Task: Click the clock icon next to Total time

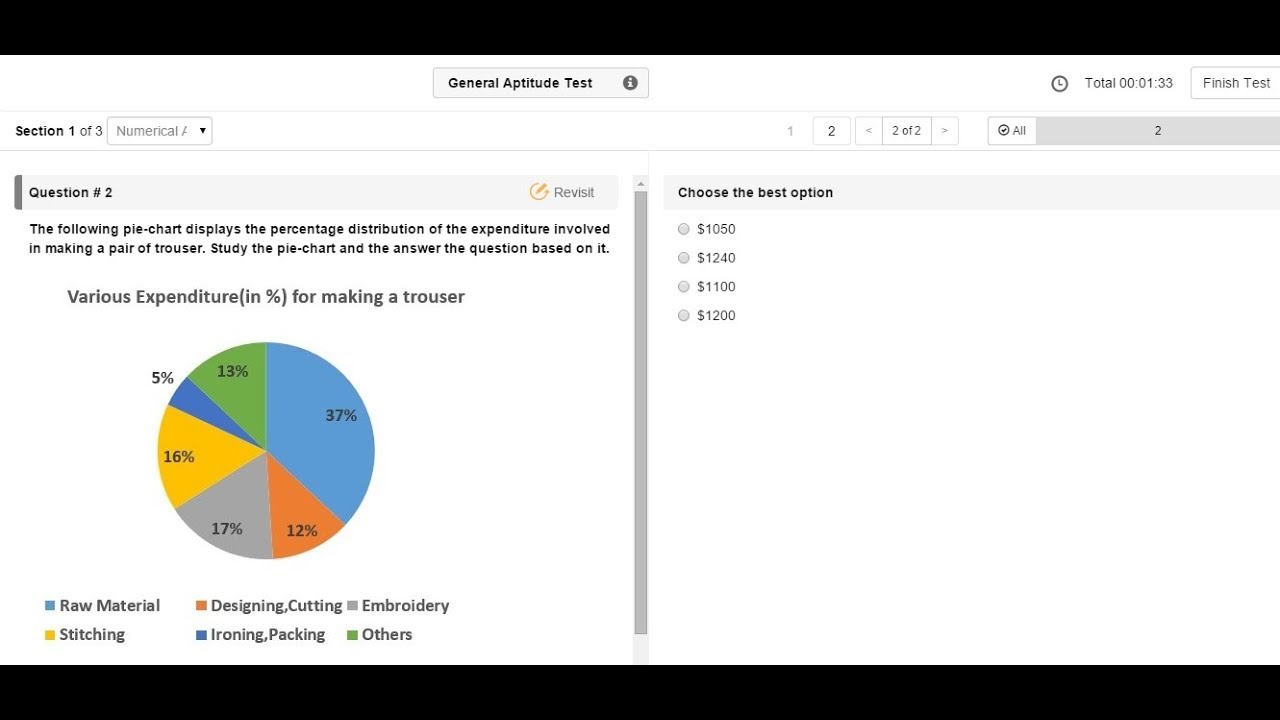Action: [x=1060, y=84]
